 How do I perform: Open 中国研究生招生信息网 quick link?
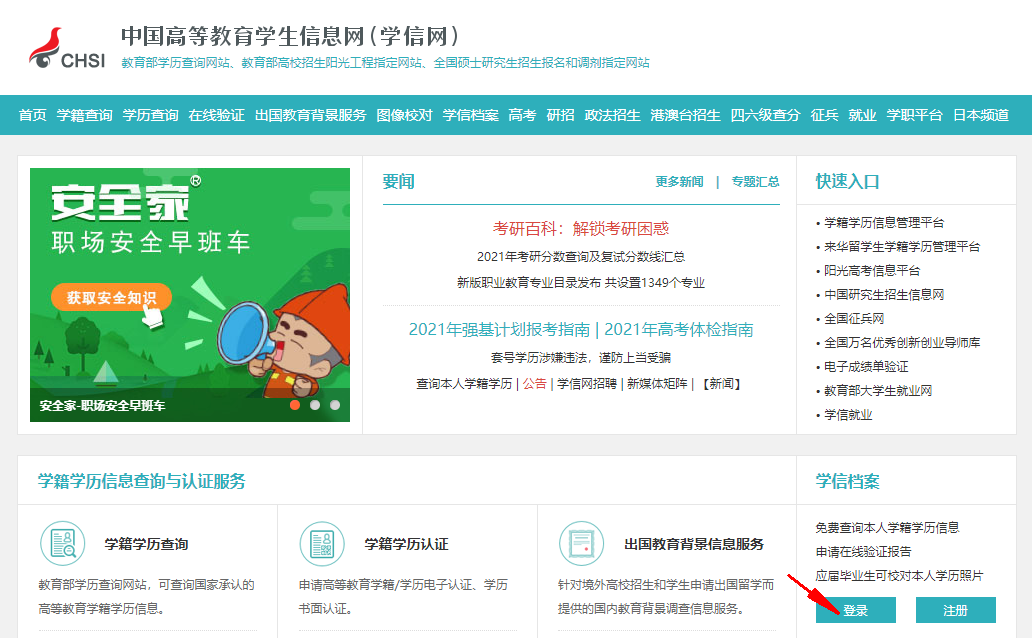(x=884, y=295)
